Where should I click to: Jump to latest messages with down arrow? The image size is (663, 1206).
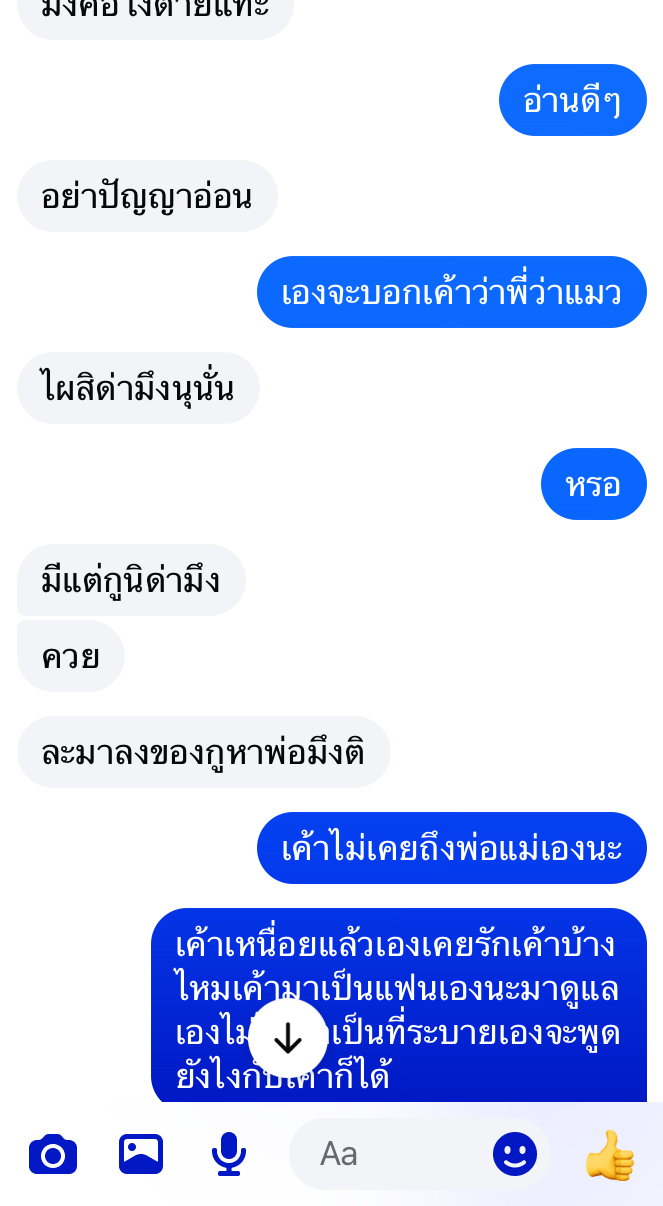click(x=288, y=1040)
